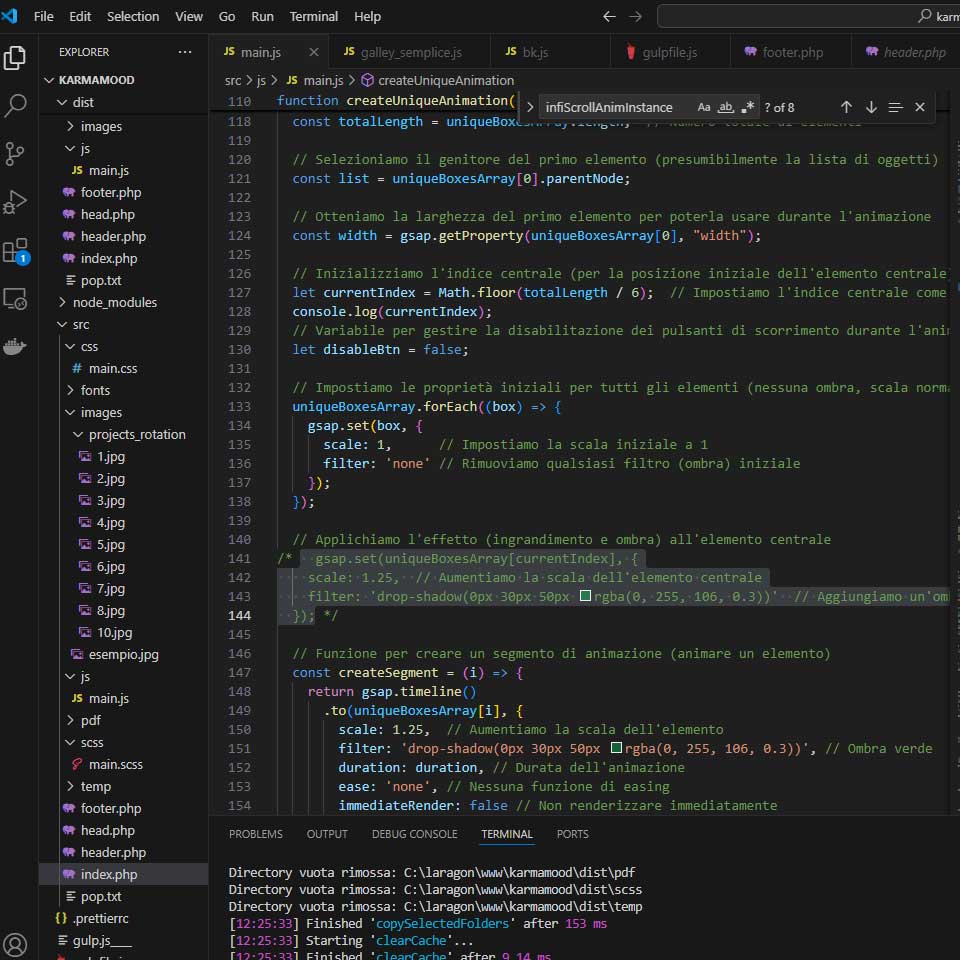
Task: Click createUniqueAnimation in the breadcrumb
Action: pos(445,80)
